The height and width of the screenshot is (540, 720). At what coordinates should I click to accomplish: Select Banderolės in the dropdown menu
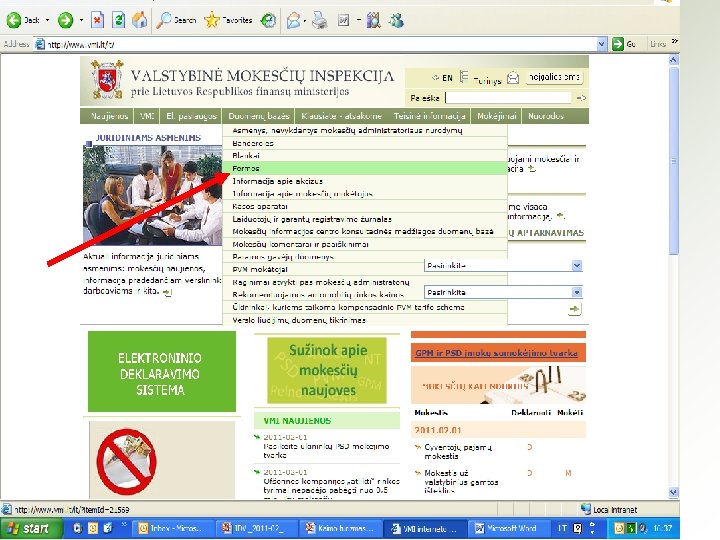365,143
